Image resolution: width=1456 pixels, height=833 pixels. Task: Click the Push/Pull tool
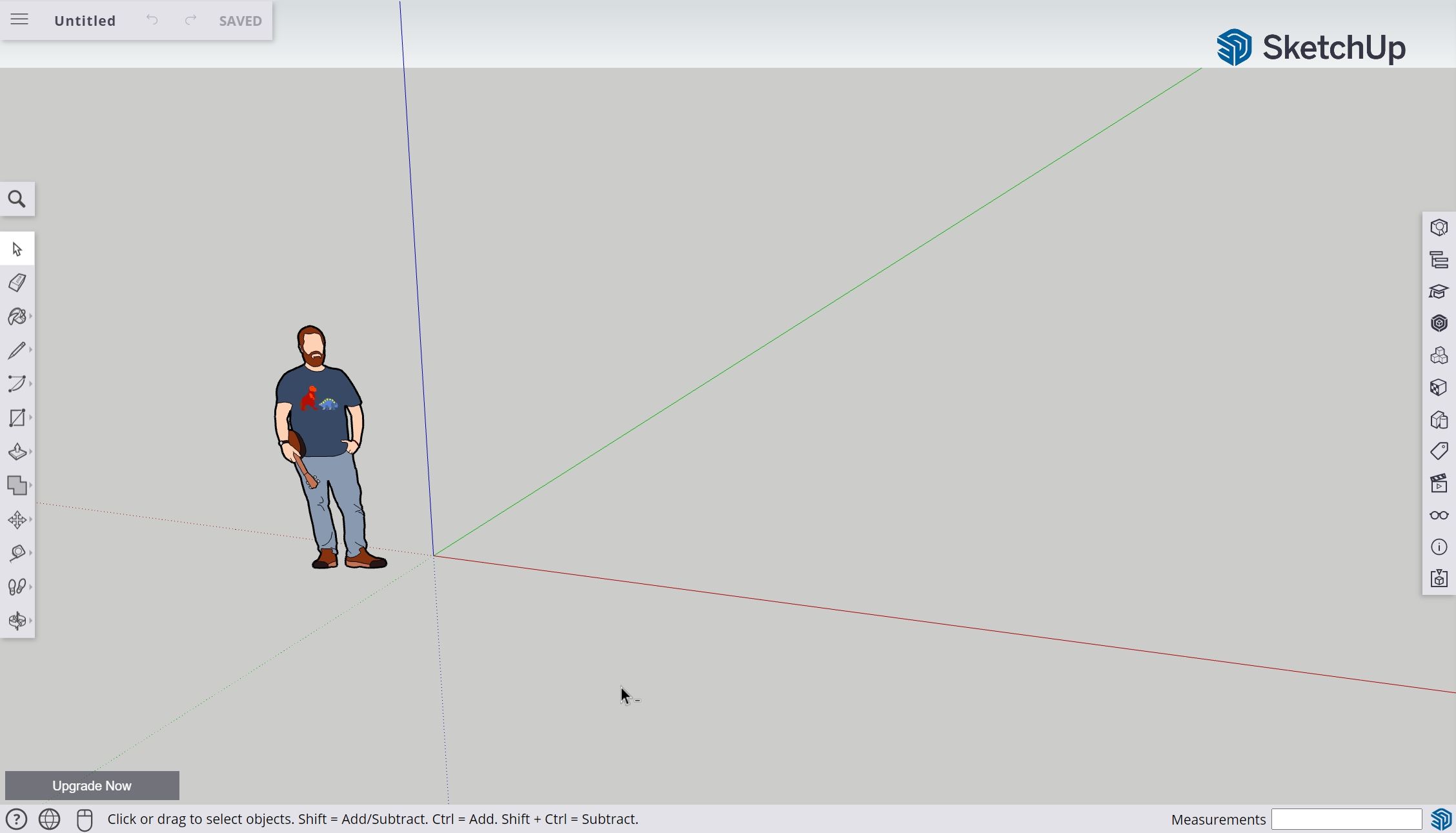(x=17, y=452)
